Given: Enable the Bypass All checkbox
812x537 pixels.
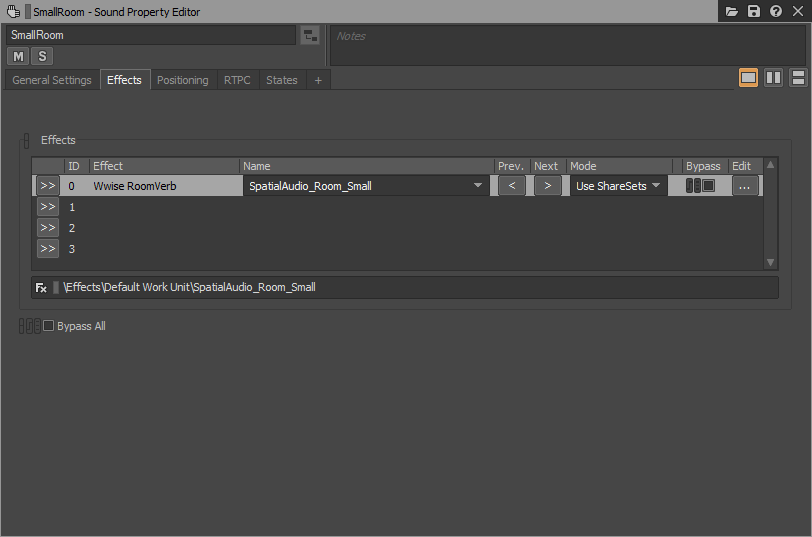Looking at the screenshot, I should tap(49, 326).
